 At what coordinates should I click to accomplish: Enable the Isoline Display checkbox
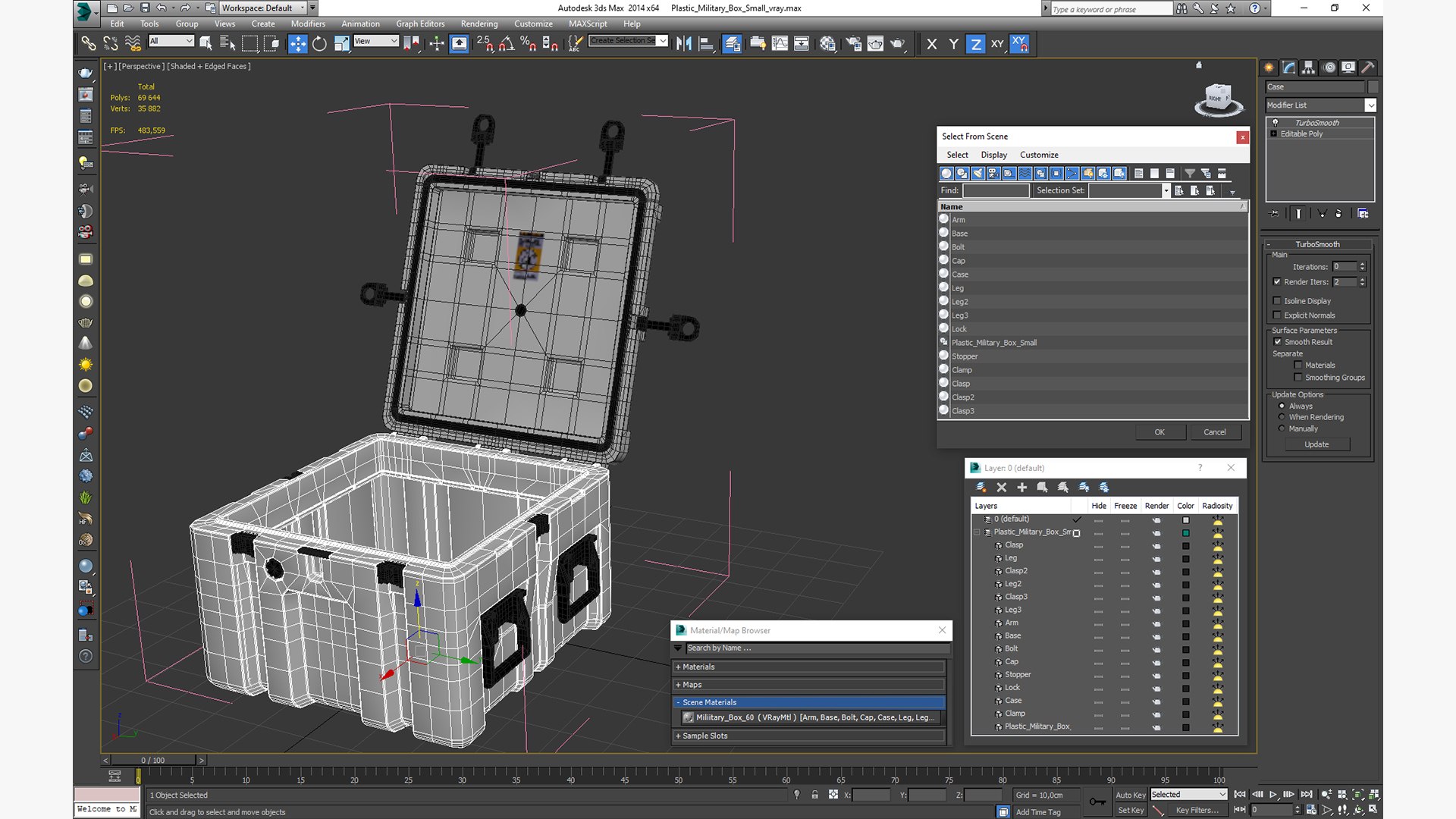click(x=1277, y=301)
